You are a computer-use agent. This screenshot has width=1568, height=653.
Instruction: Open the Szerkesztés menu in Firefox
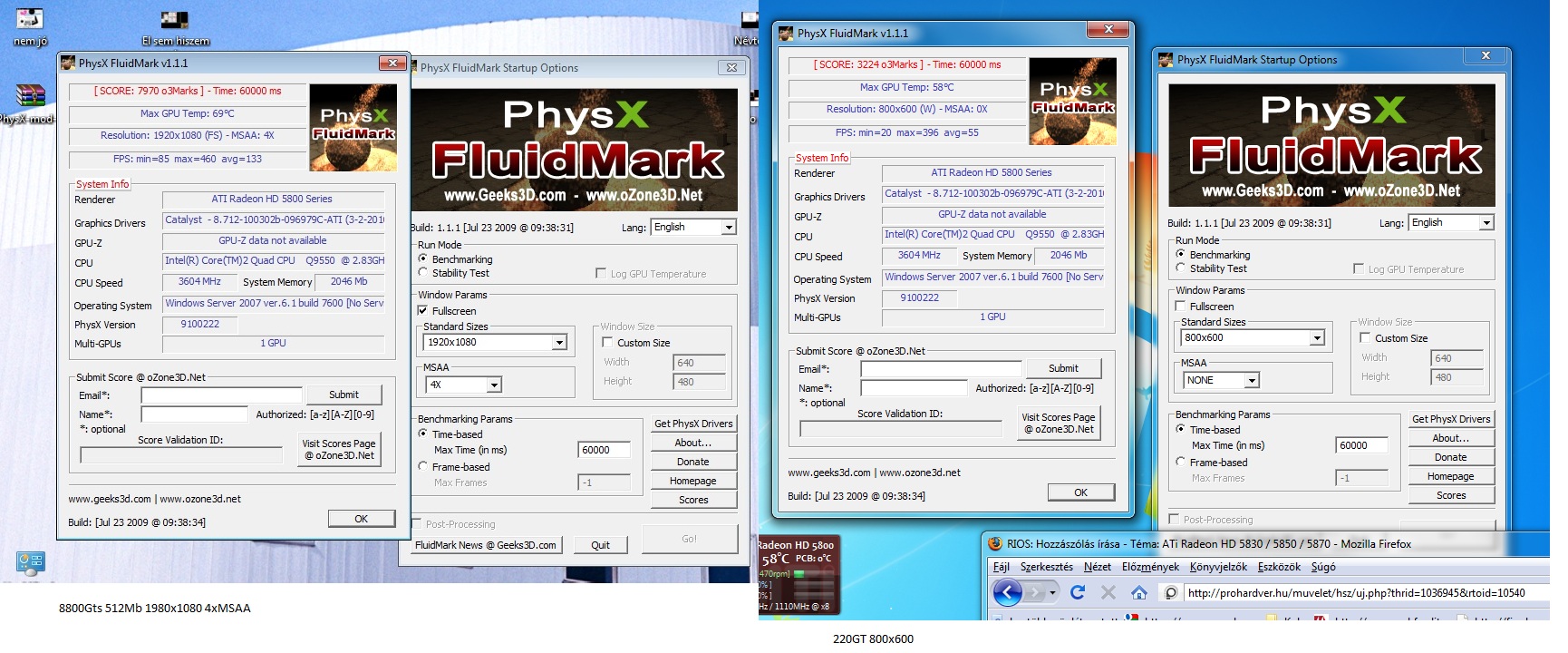coord(1047,567)
